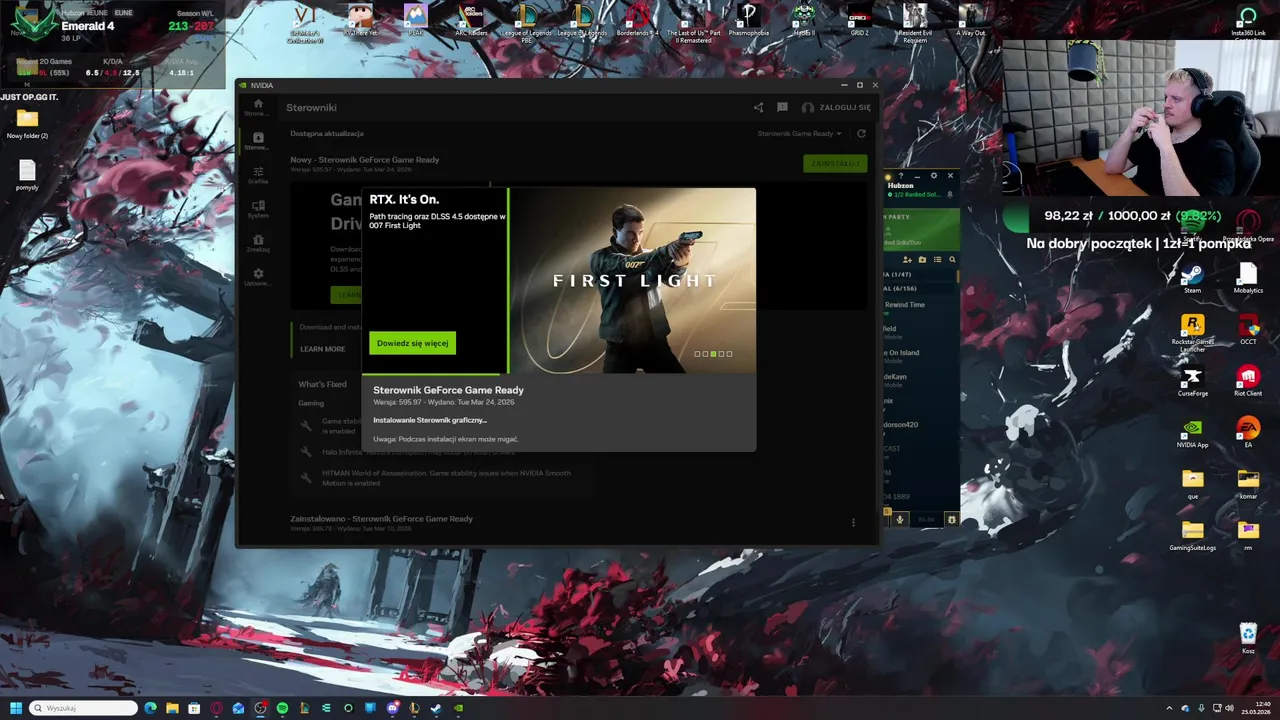Open the notifications icon in NVIDIA header
The height and width of the screenshot is (720, 1280).
782,107
